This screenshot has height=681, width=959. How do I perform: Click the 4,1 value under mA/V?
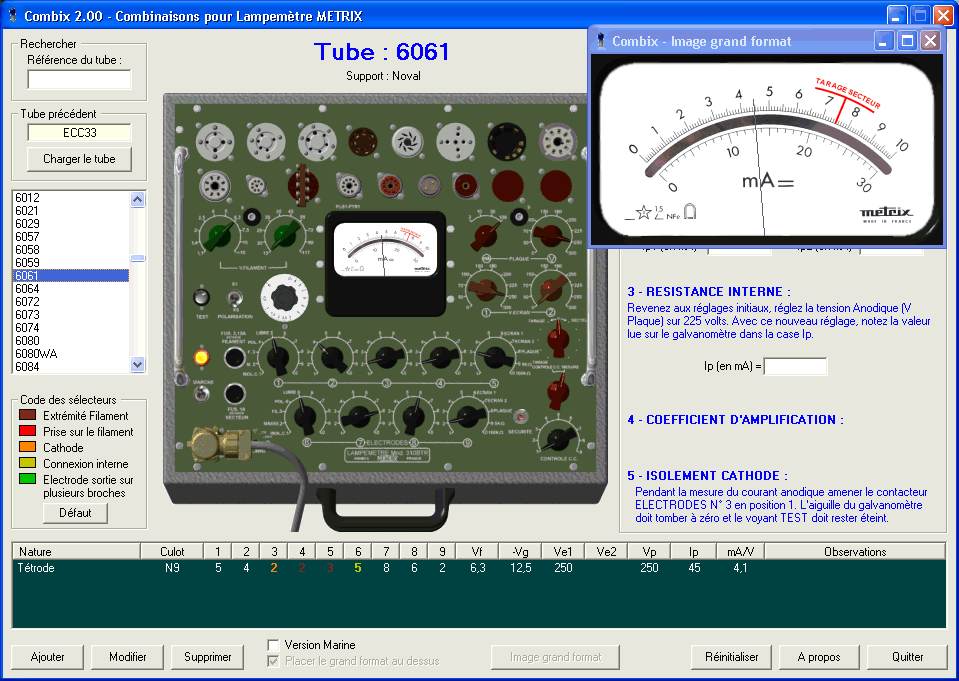click(x=740, y=568)
